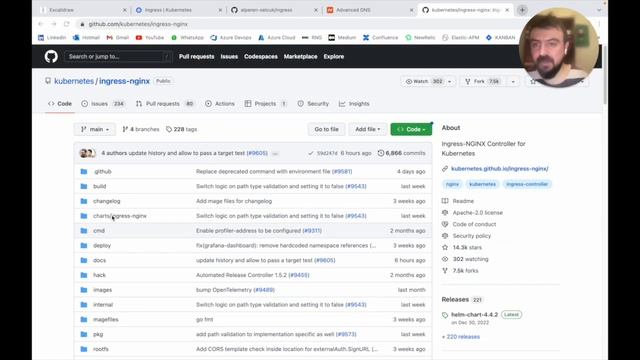View the 228 tags link
The height and width of the screenshot is (360, 640).
pos(181,129)
